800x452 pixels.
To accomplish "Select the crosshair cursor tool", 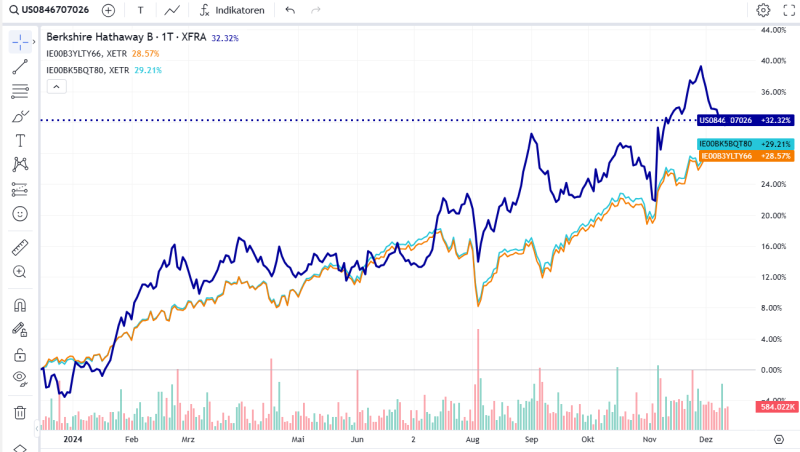I will (20, 42).
